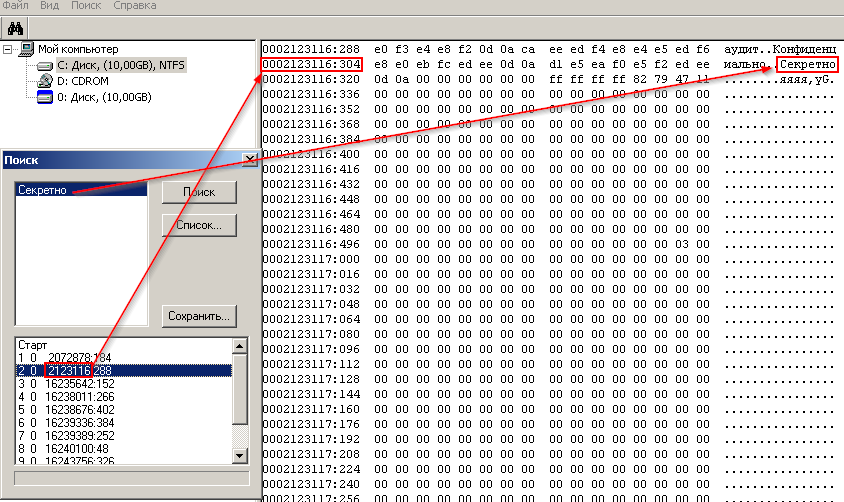Viewport: 844px width, 502px height.
Task: Click the results list scrollbar thumb
Action: [x=240, y=389]
